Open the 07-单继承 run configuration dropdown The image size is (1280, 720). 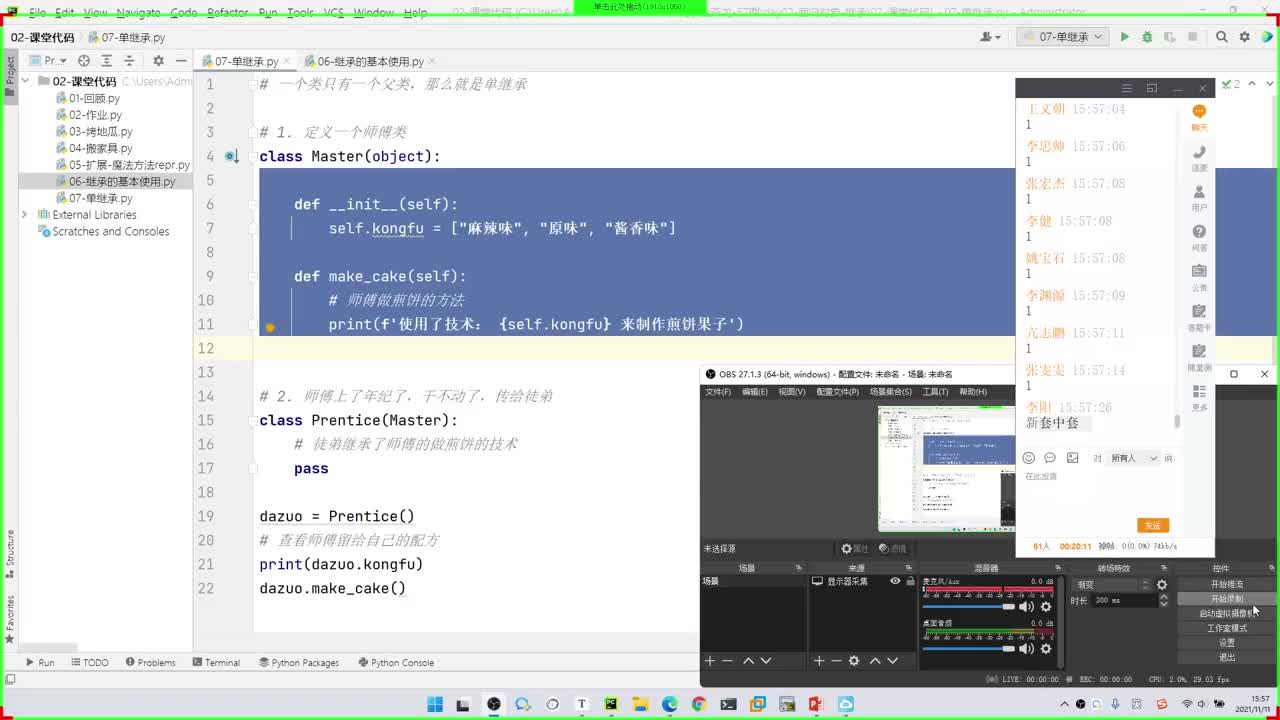[x=1063, y=37]
